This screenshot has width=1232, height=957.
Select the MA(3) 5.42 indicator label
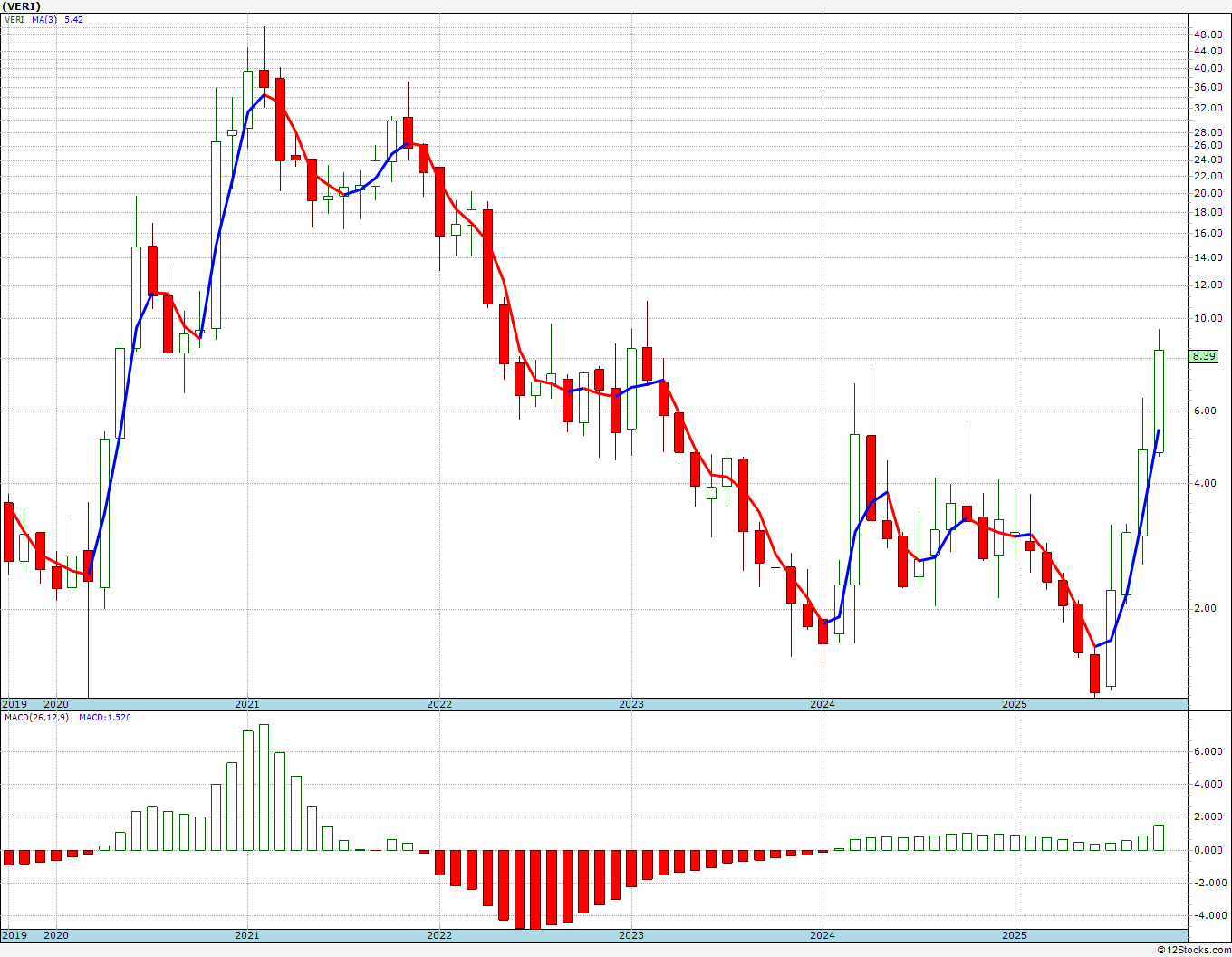point(57,19)
